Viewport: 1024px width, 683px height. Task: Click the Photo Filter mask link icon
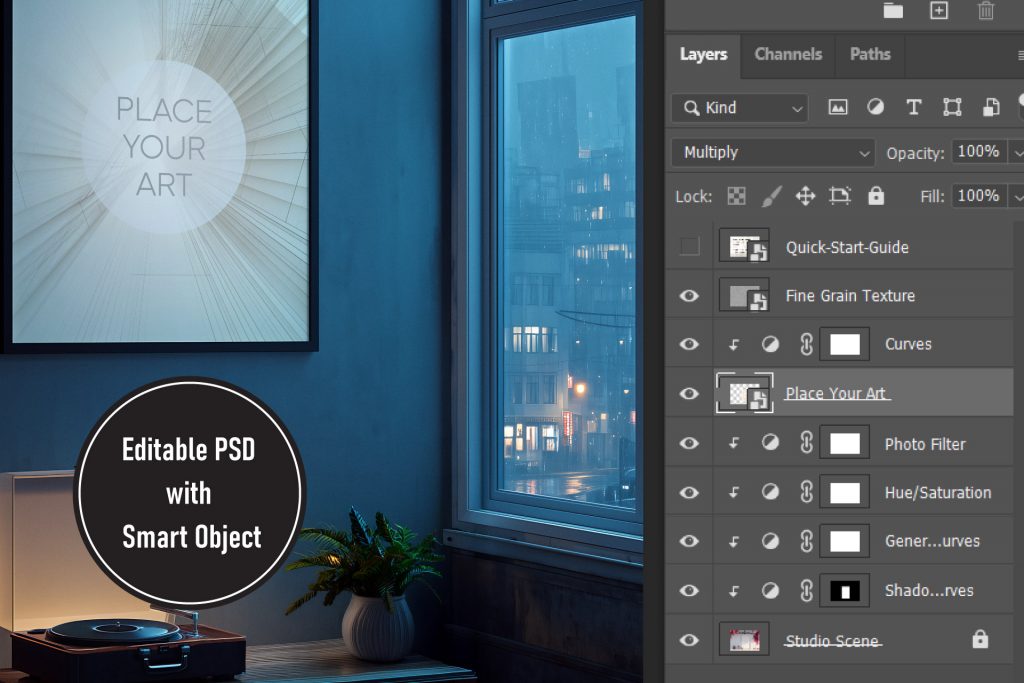point(807,443)
